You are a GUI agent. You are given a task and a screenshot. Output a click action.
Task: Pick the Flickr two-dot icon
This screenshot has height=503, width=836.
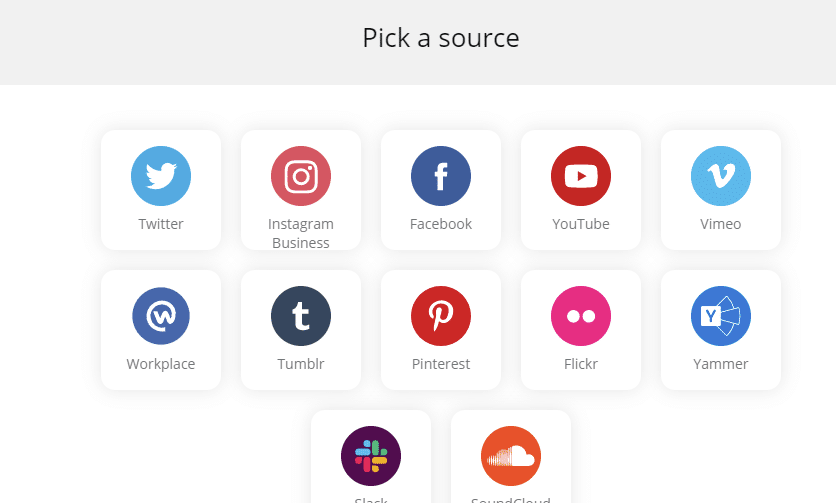pos(581,316)
